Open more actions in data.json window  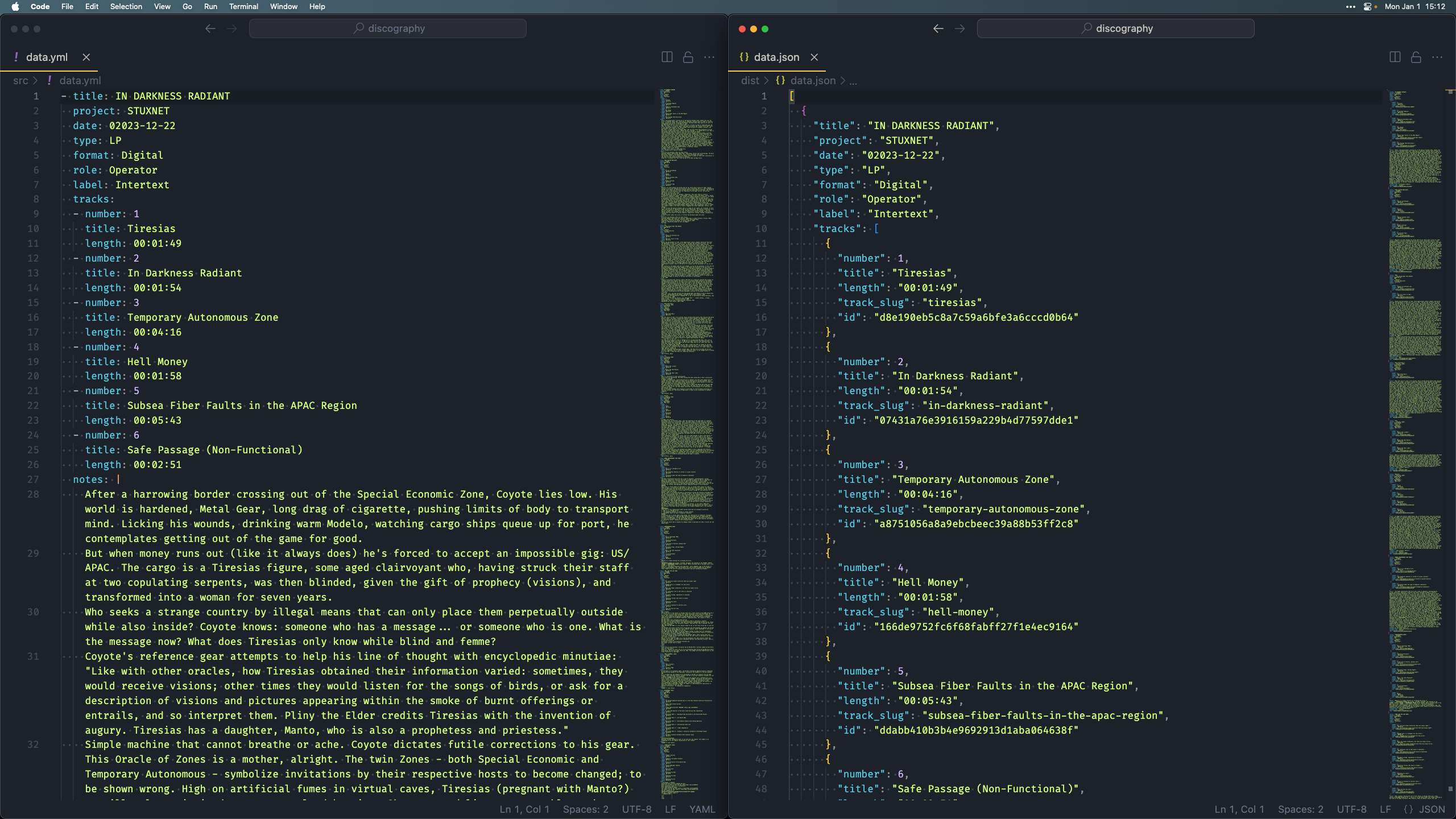pyautogui.click(x=1437, y=57)
